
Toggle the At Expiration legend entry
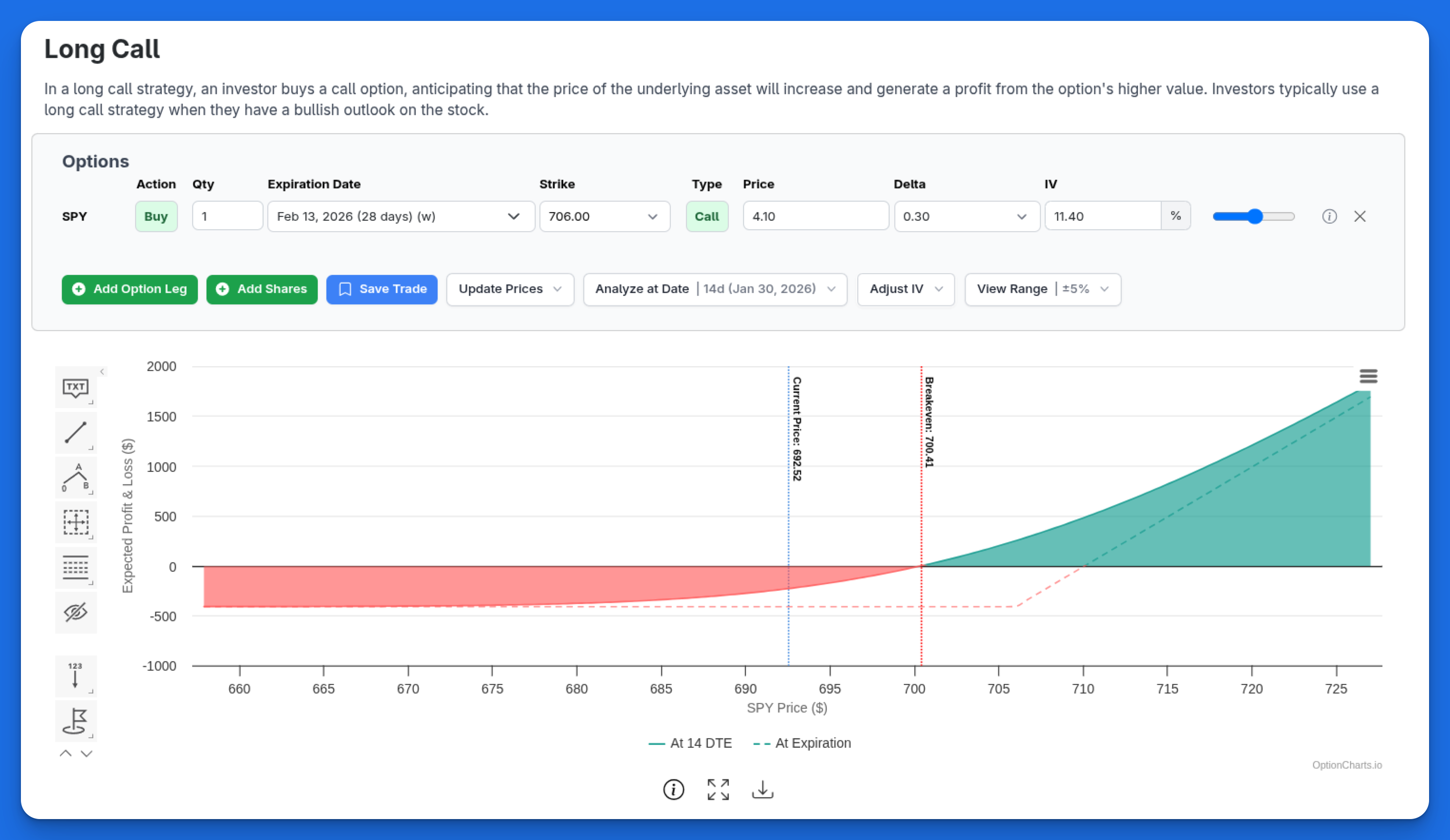pos(802,743)
